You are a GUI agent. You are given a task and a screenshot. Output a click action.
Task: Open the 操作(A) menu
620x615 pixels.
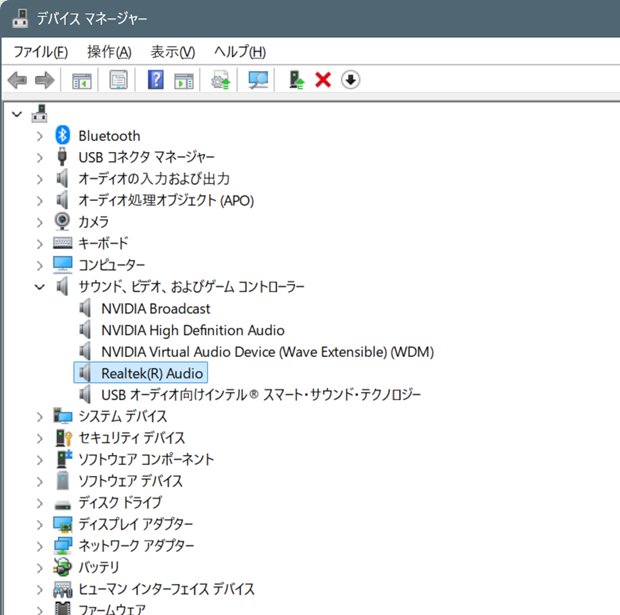coord(109,52)
